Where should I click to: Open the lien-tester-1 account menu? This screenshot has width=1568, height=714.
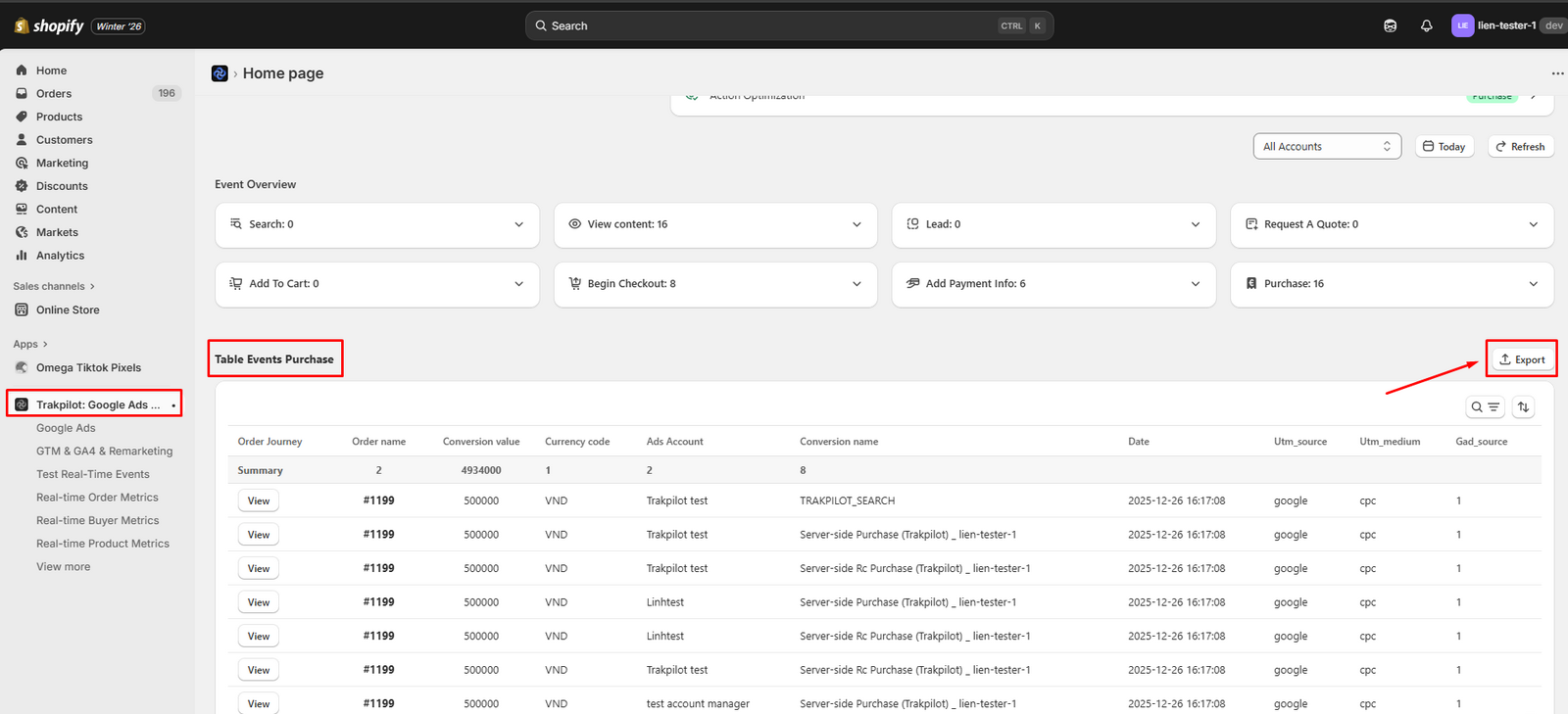coord(1507,26)
